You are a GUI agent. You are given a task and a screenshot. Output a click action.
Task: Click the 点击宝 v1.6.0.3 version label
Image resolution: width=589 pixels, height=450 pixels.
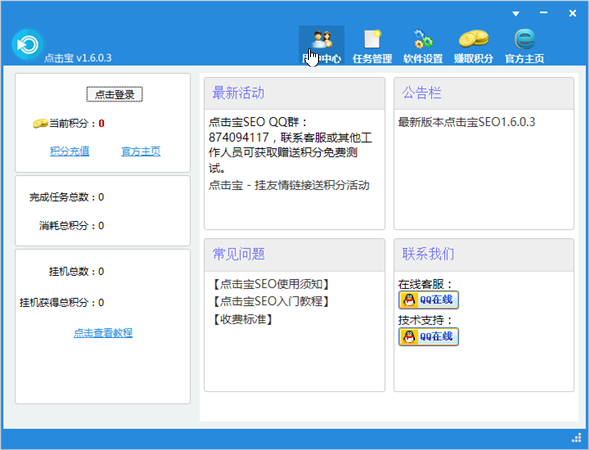click(x=78, y=58)
